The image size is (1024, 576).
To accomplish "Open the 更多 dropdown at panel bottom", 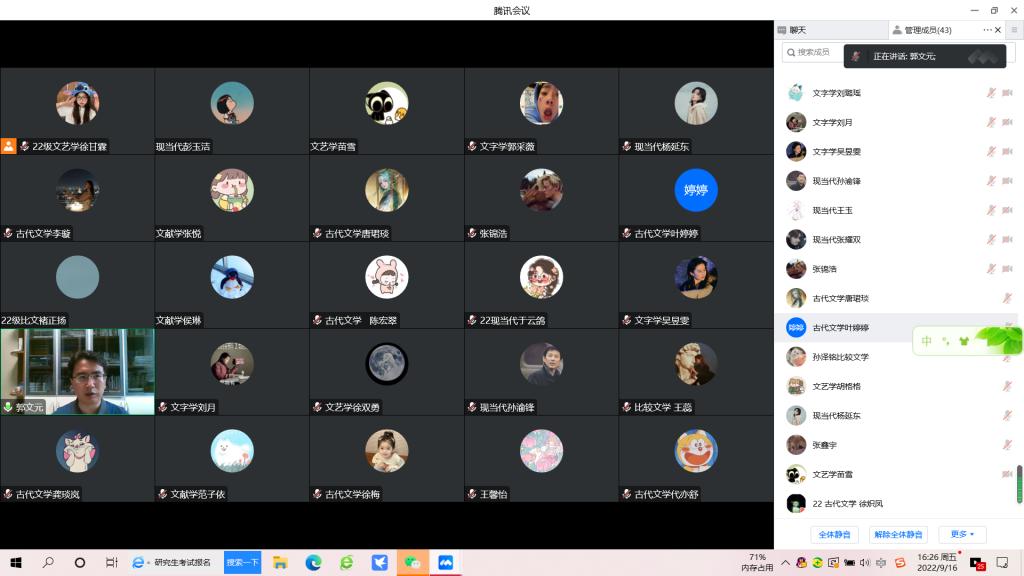I will coord(962,535).
